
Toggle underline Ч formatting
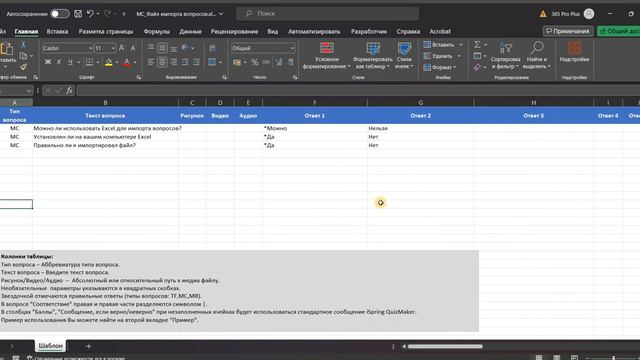pyautogui.click(x=70, y=62)
